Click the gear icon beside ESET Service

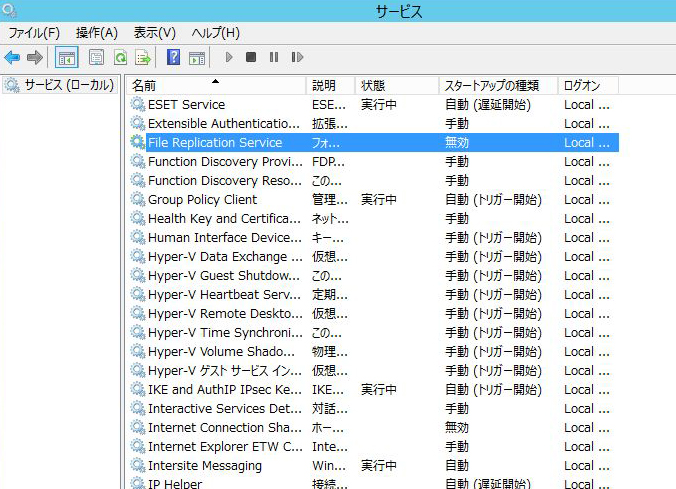138,104
